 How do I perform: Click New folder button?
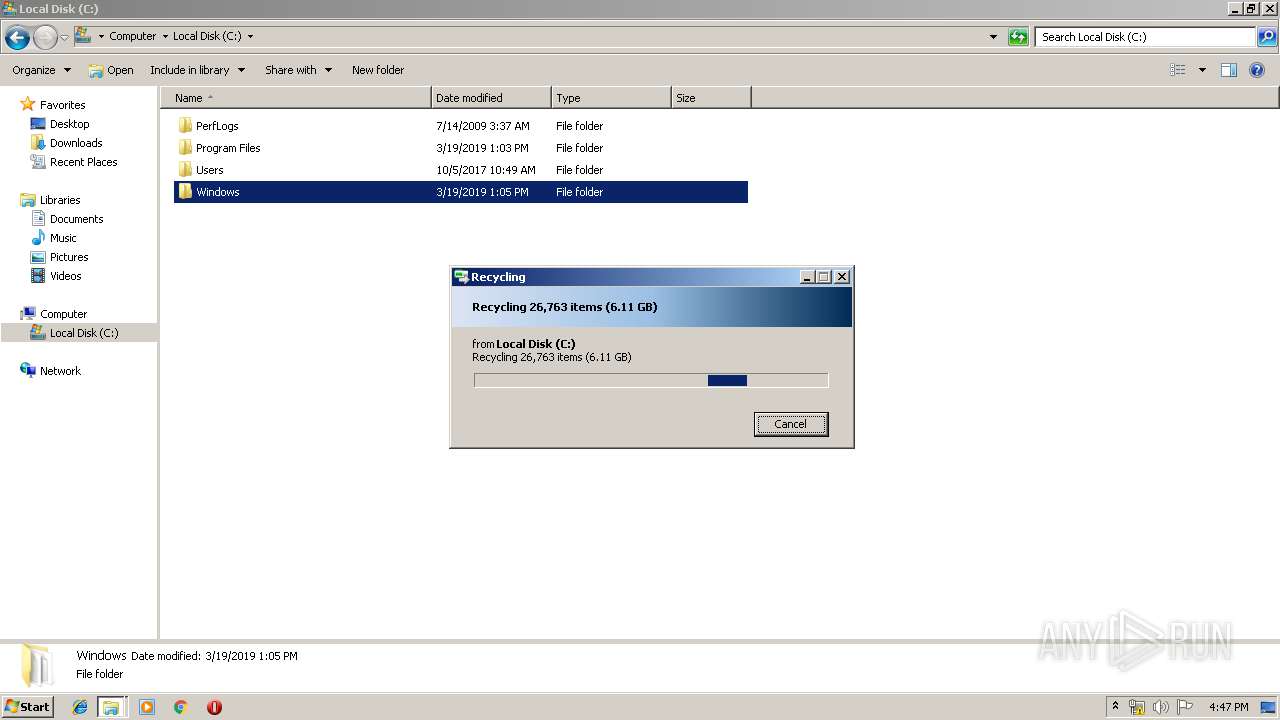point(378,70)
